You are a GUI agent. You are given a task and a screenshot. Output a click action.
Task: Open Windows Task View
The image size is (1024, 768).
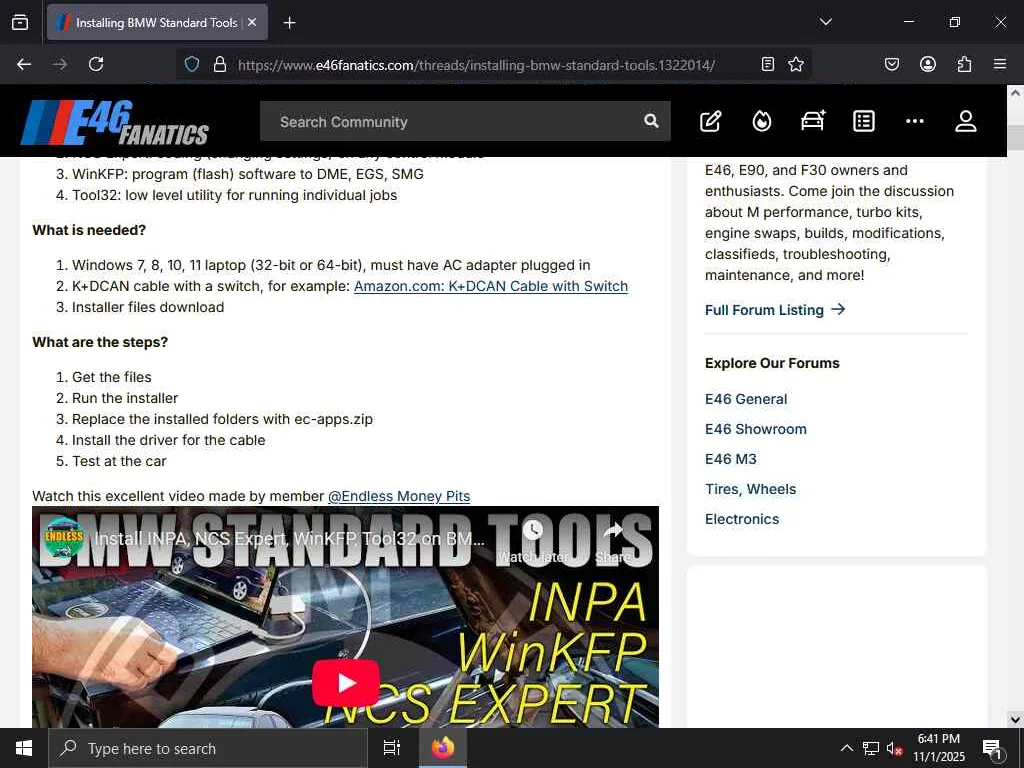point(392,748)
